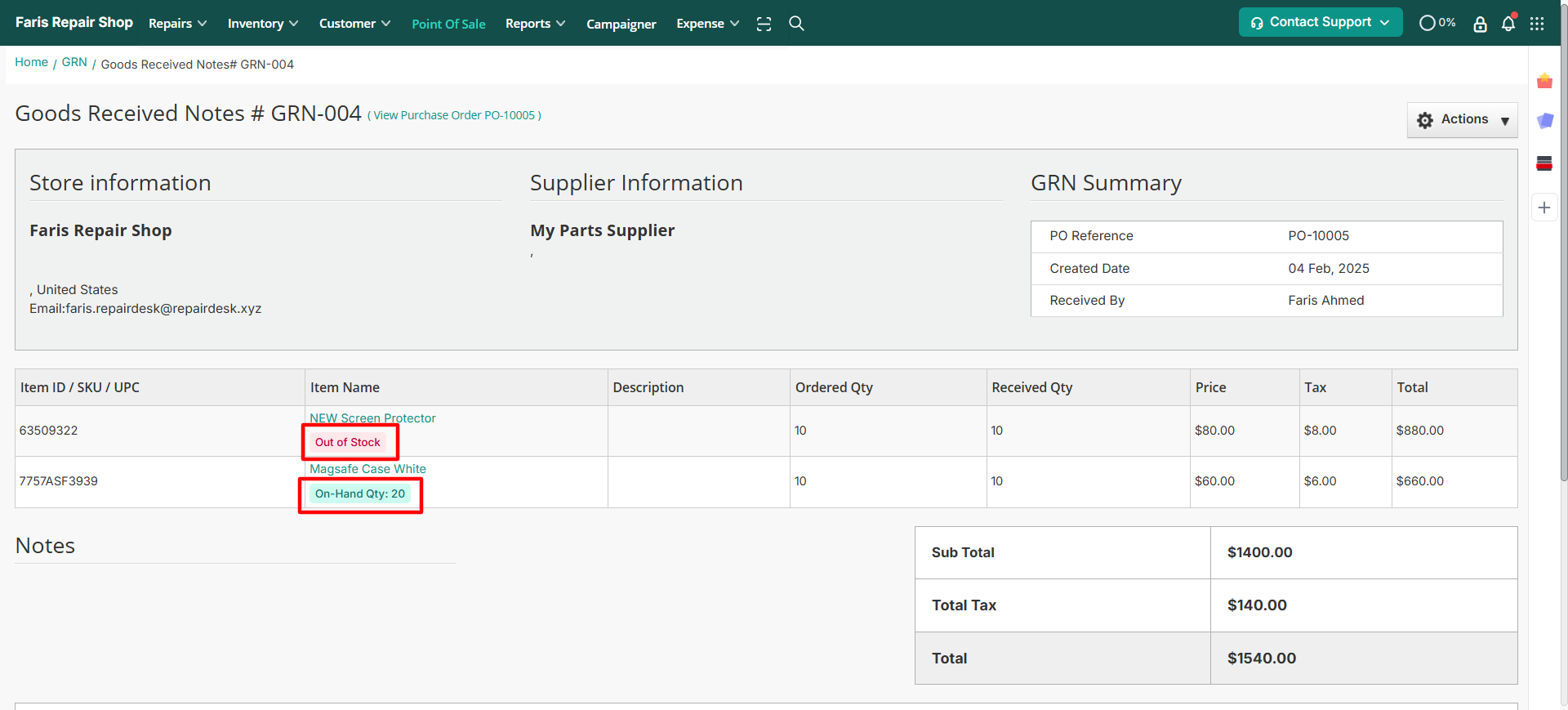Click the store email faris.repairdesk@repairdesk.xyz
This screenshot has height=710, width=1568.
163,309
